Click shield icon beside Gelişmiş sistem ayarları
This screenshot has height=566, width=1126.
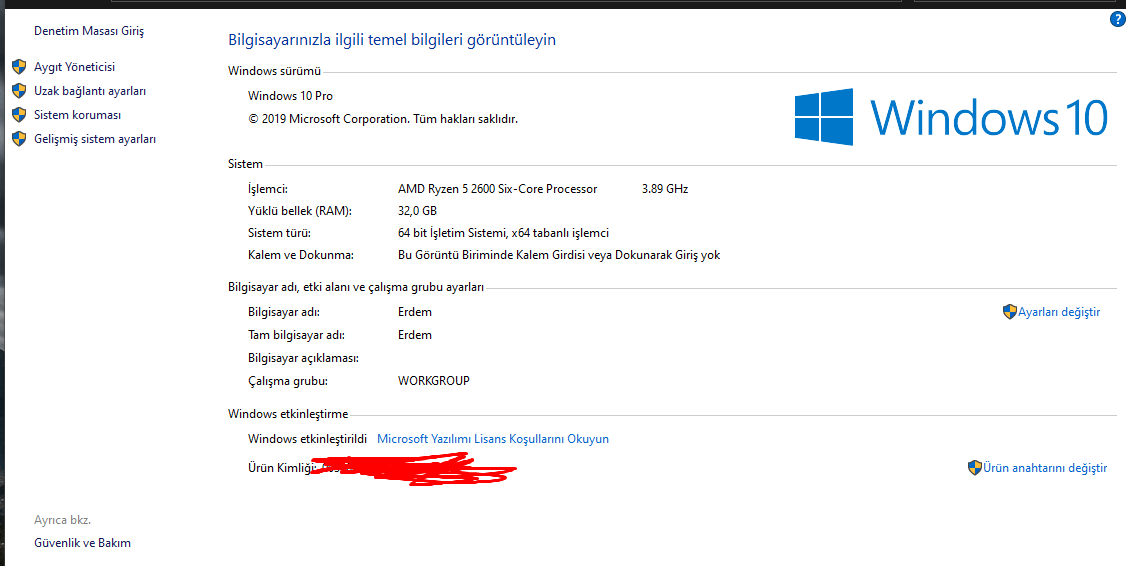19,139
